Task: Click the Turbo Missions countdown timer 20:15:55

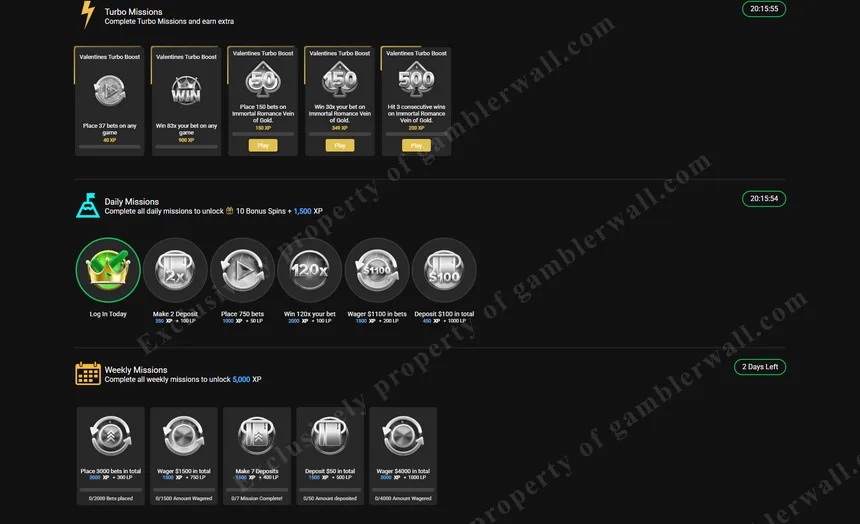Action: [764, 9]
